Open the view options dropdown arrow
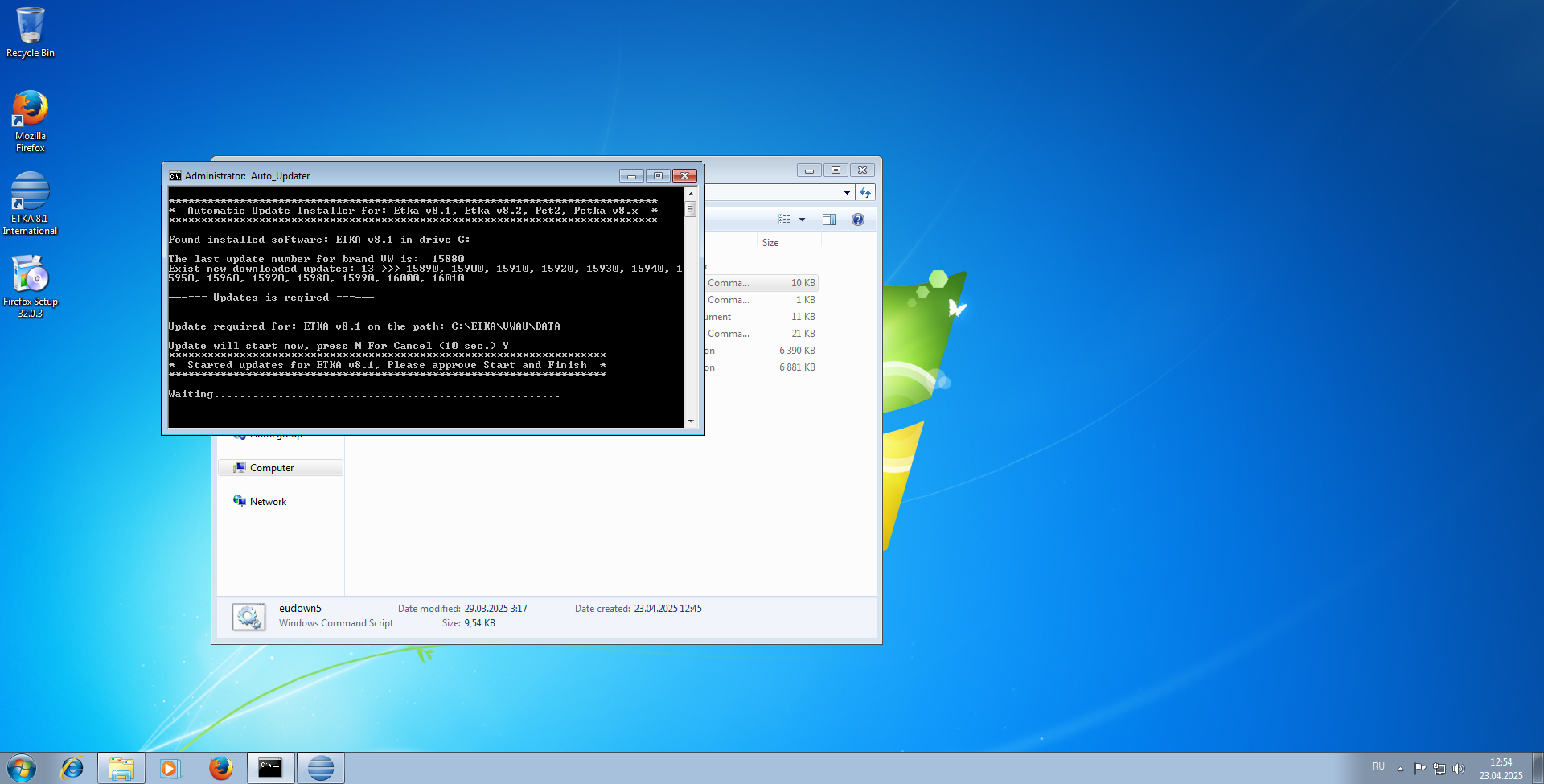Image resolution: width=1544 pixels, height=784 pixels. point(802,220)
